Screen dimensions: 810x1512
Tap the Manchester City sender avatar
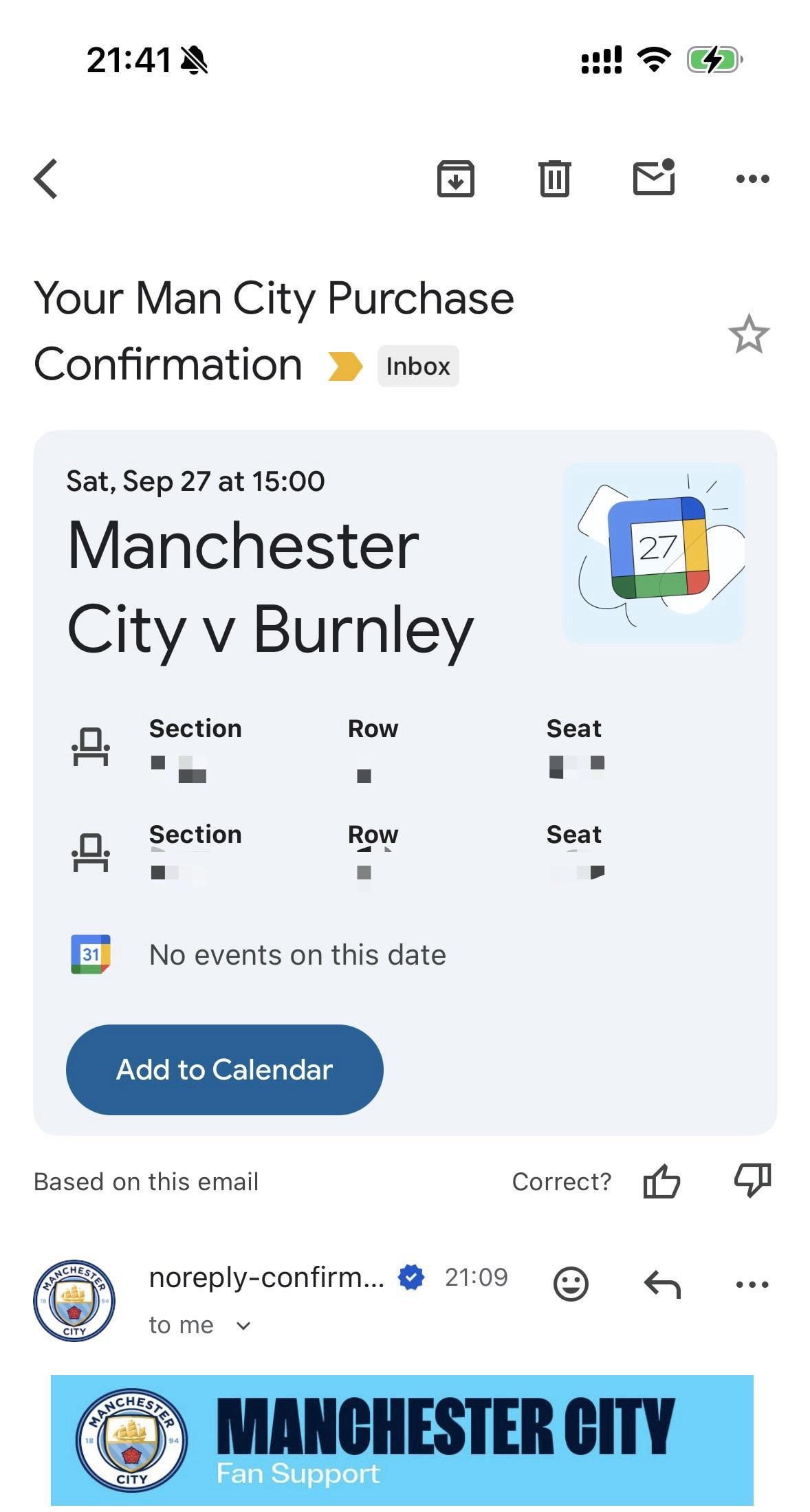click(74, 1300)
